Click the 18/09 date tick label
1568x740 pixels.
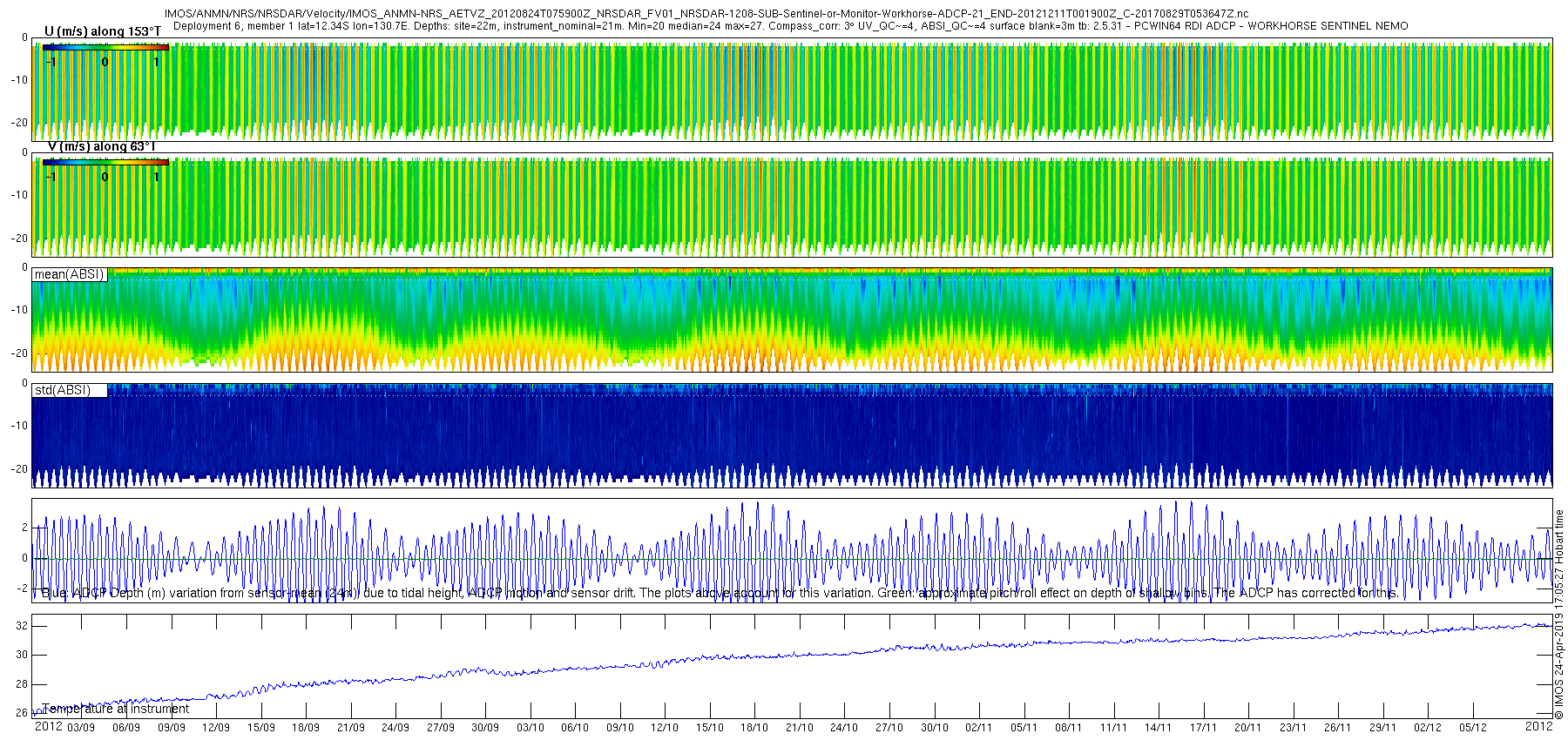[x=306, y=728]
